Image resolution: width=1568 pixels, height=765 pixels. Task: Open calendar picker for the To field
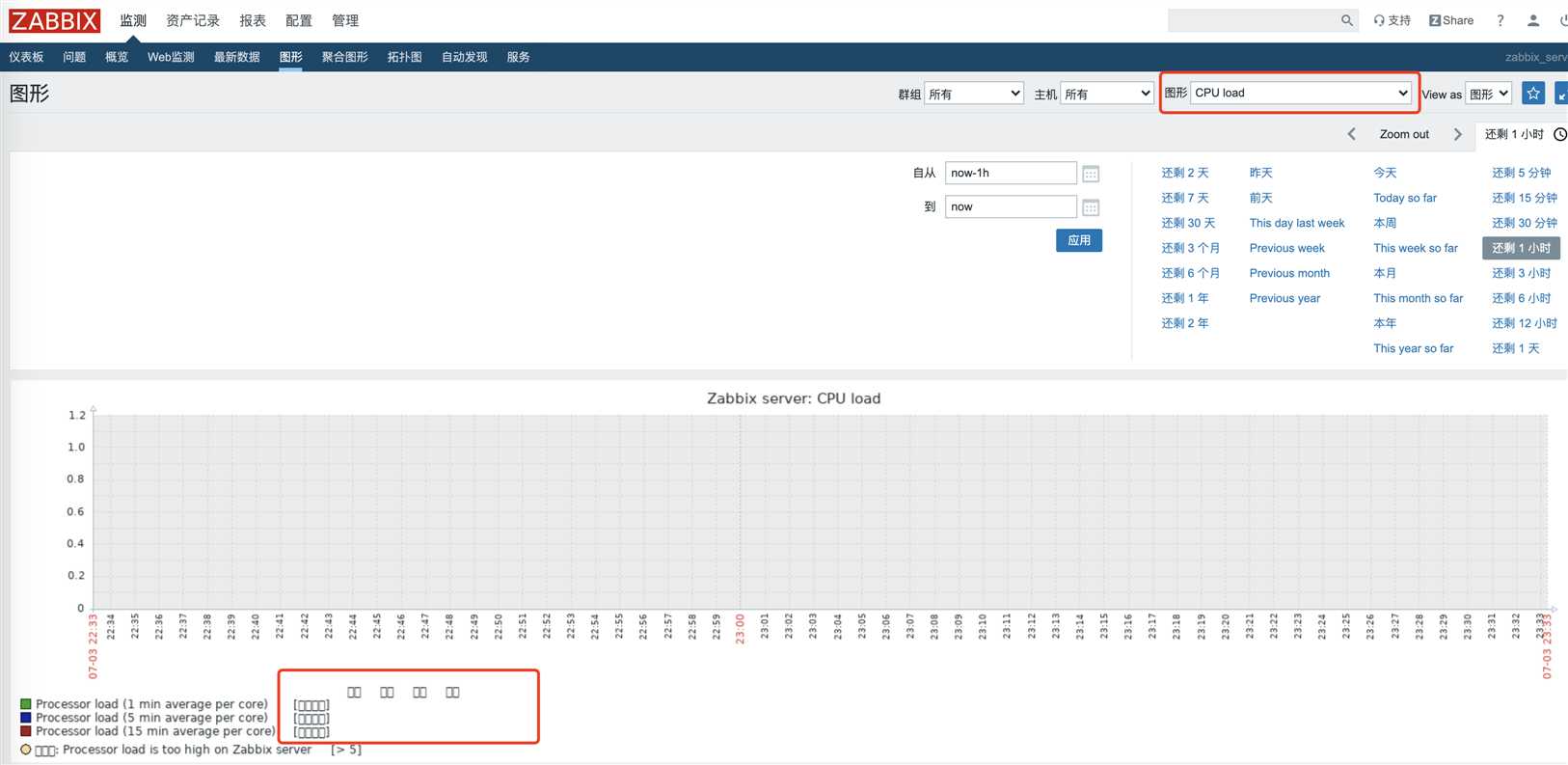pyautogui.click(x=1091, y=207)
